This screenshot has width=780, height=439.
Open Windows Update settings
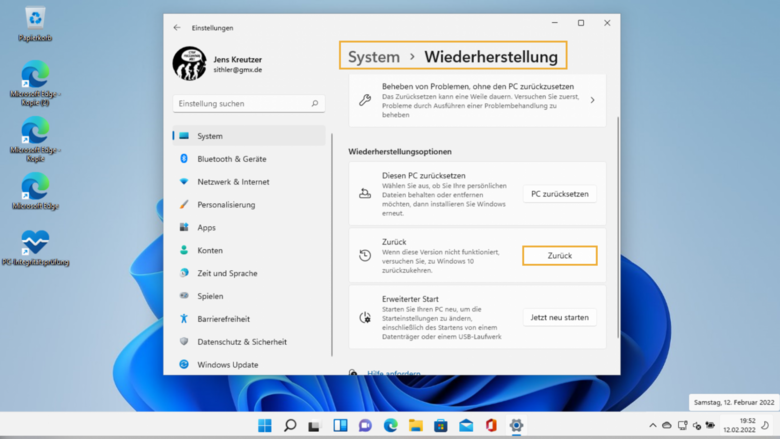249,364
